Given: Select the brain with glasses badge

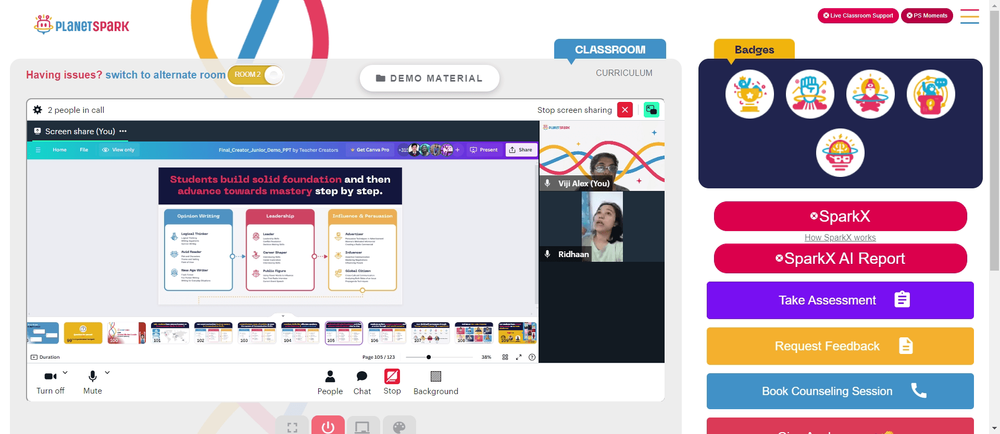Looking at the screenshot, I should pyautogui.click(x=840, y=153).
